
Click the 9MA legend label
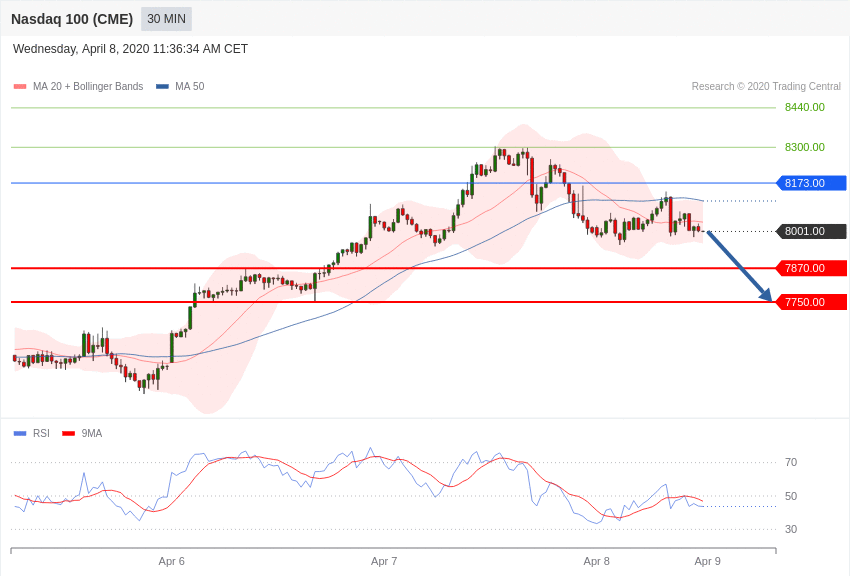click(x=92, y=433)
